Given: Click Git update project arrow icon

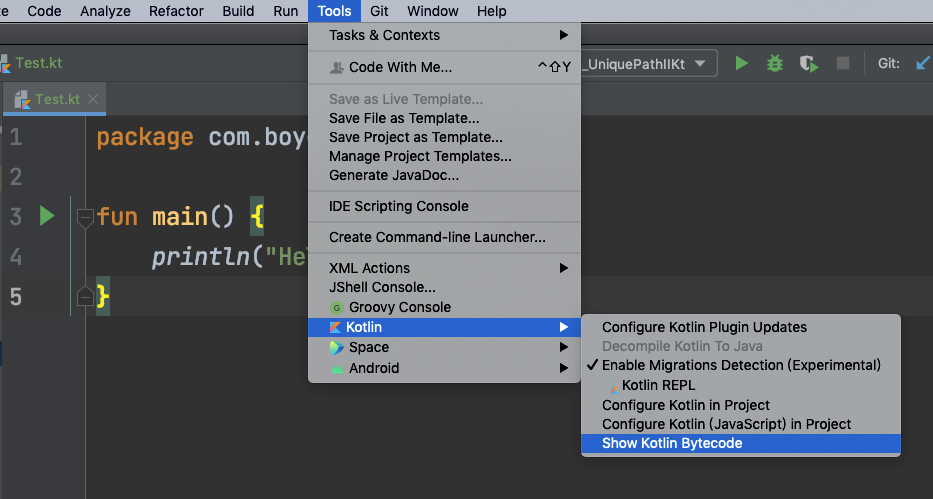Looking at the screenshot, I should (x=922, y=64).
